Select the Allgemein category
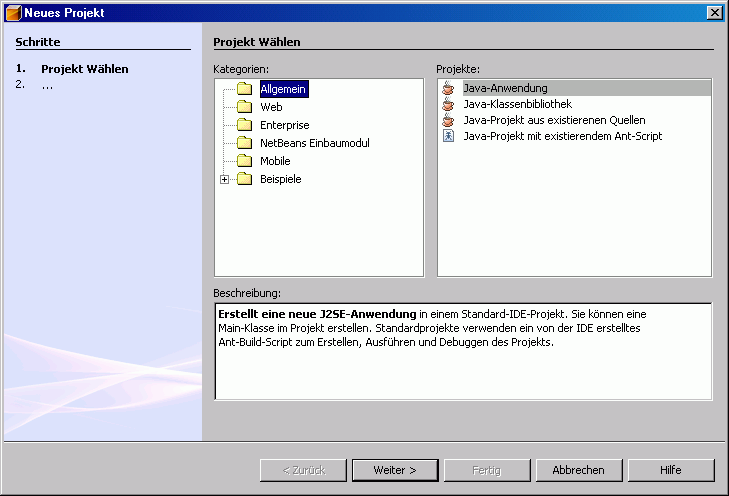The image size is (729, 496). coord(283,89)
